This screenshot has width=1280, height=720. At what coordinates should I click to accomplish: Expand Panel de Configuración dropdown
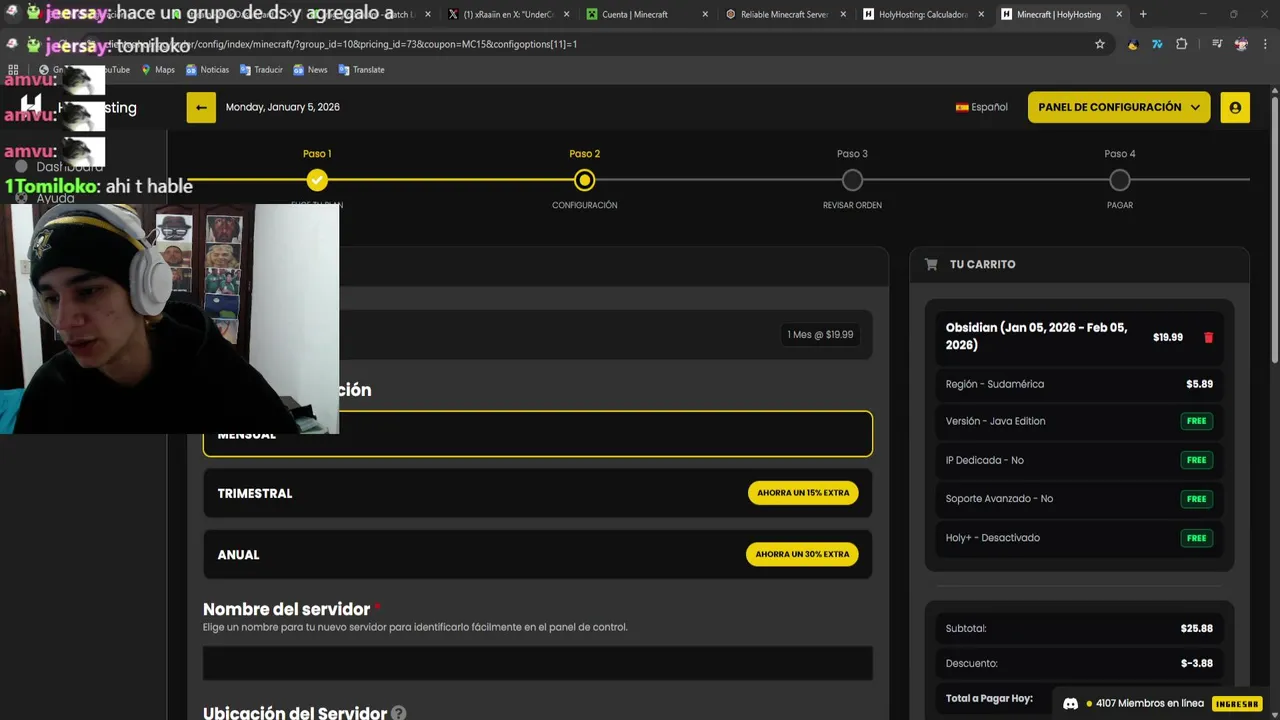pos(1119,107)
